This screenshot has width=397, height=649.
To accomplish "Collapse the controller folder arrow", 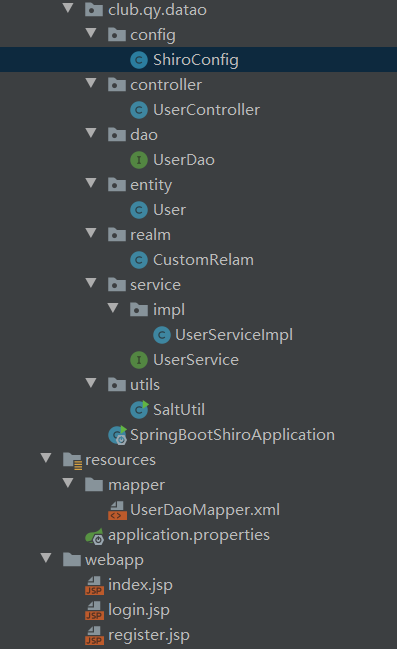I will (91, 83).
